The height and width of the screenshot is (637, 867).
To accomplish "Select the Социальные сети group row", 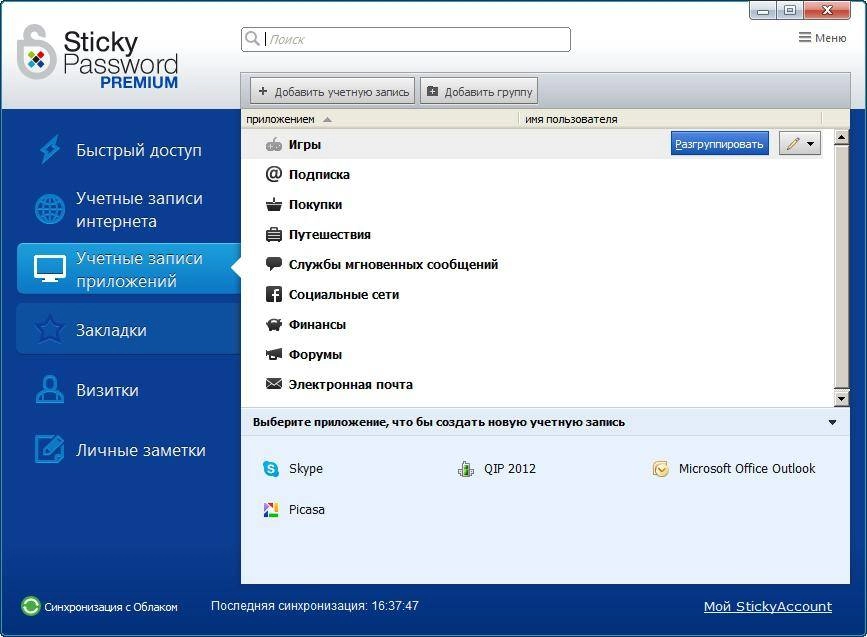I will (x=532, y=294).
